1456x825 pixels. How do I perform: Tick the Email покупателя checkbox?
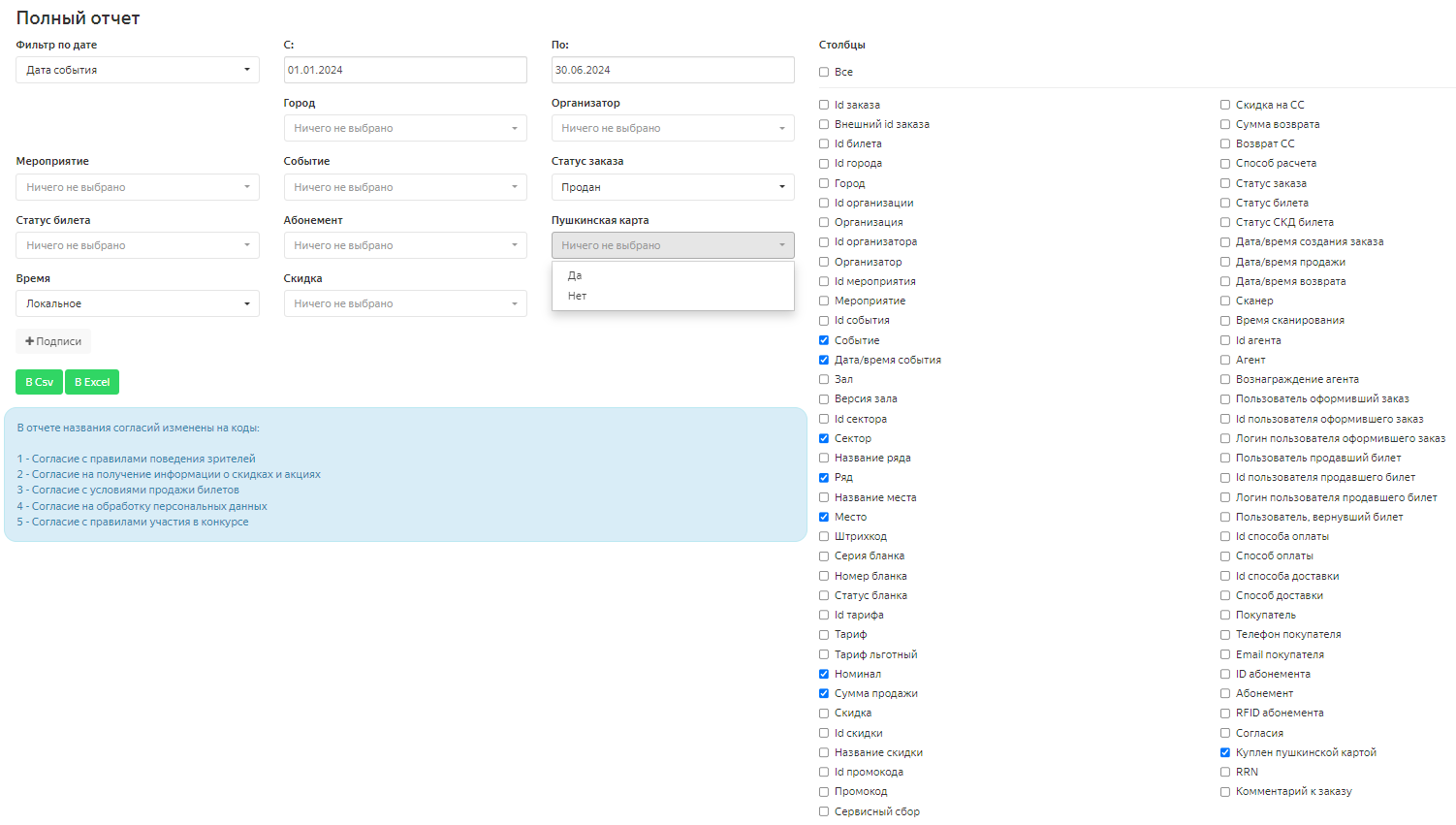(x=1225, y=654)
